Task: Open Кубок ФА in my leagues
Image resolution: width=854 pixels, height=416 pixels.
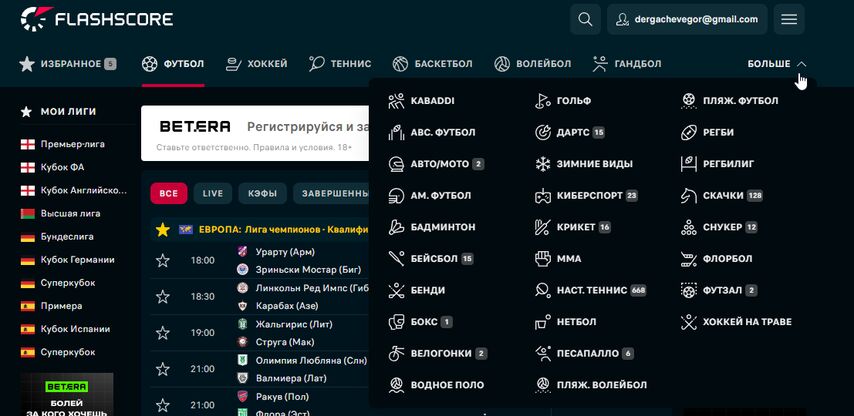Action: pos(62,167)
